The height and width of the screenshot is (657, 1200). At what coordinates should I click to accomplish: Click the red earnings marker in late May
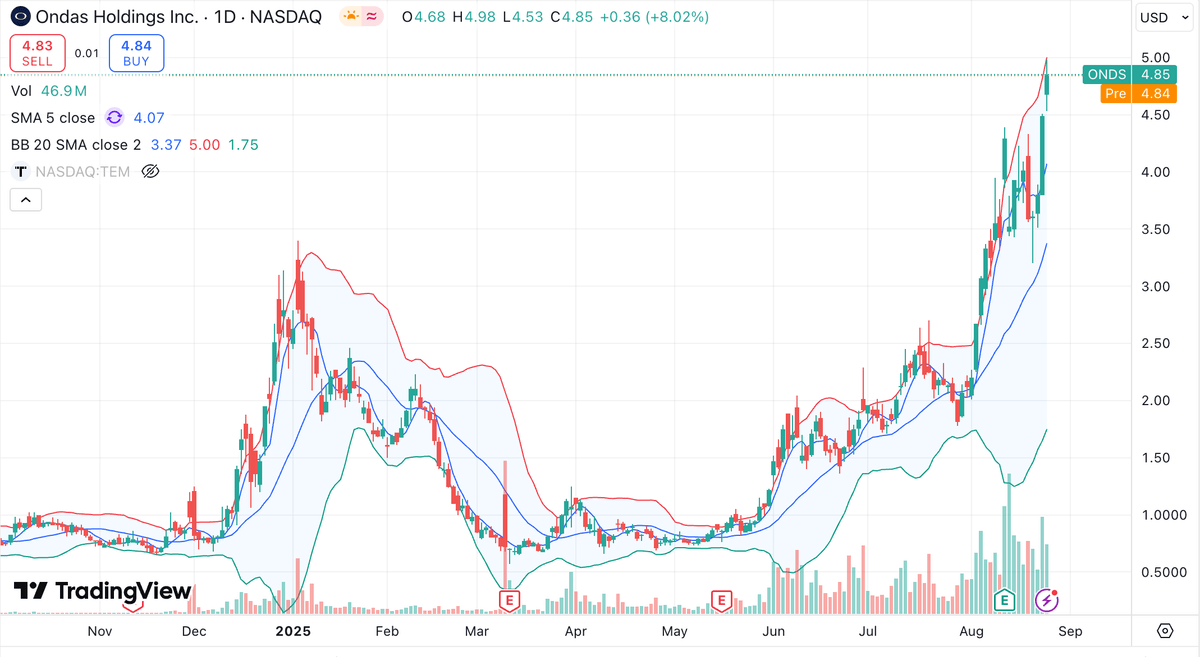pyautogui.click(x=719, y=600)
